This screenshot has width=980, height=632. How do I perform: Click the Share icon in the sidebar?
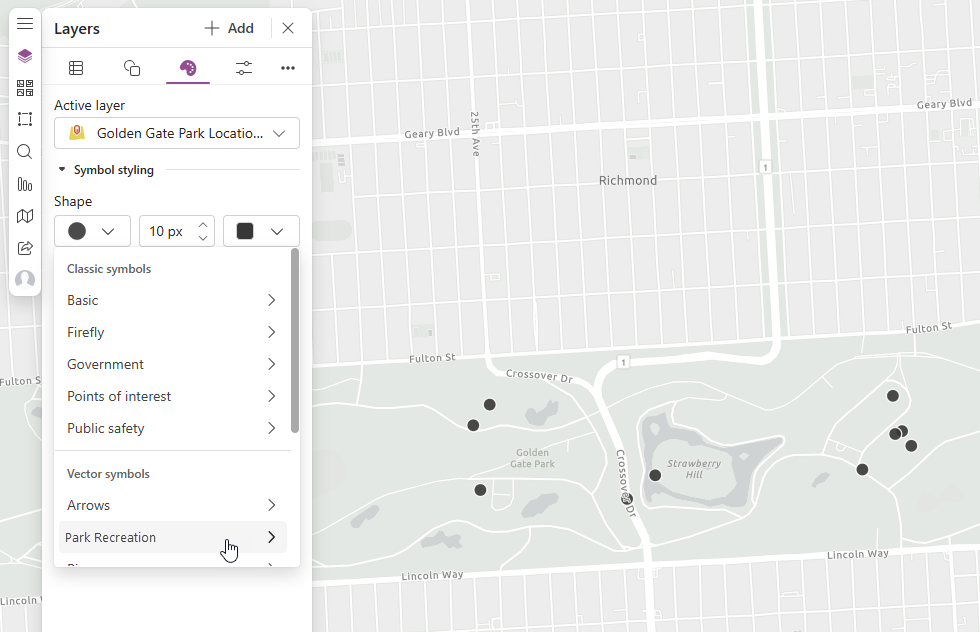click(24, 247)
